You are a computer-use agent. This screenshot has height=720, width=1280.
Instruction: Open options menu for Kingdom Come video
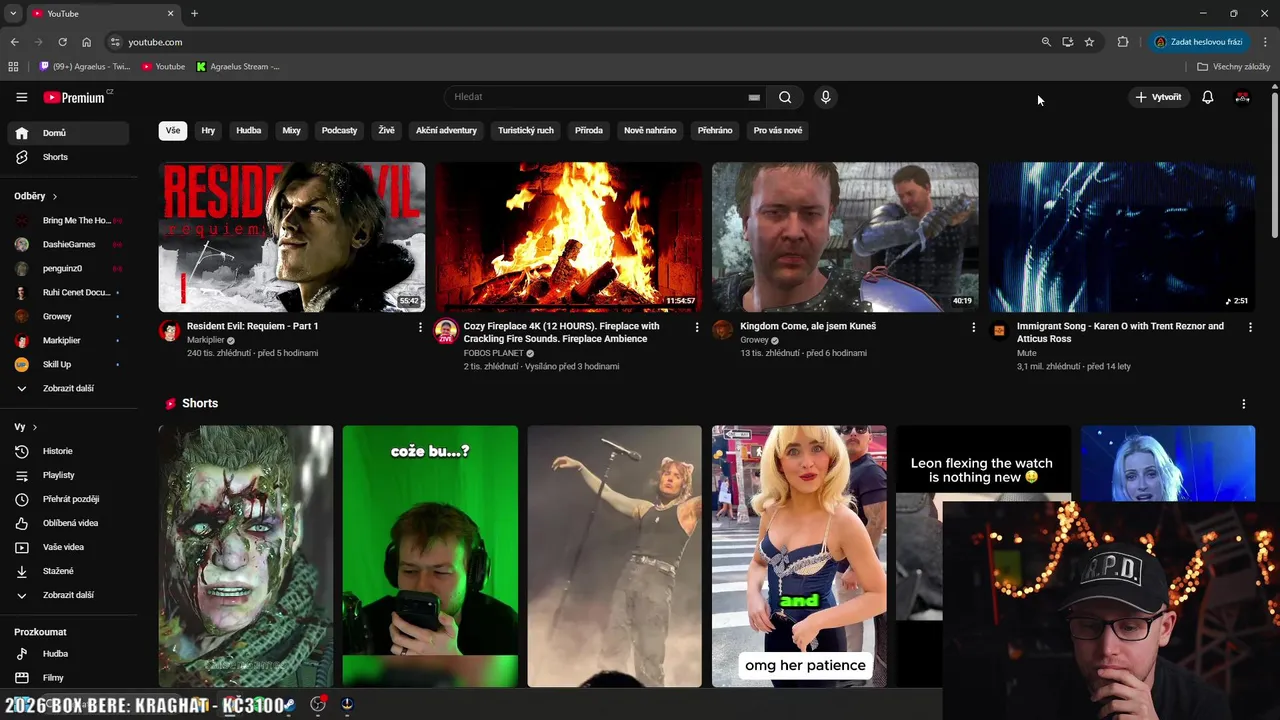(973, 327)
